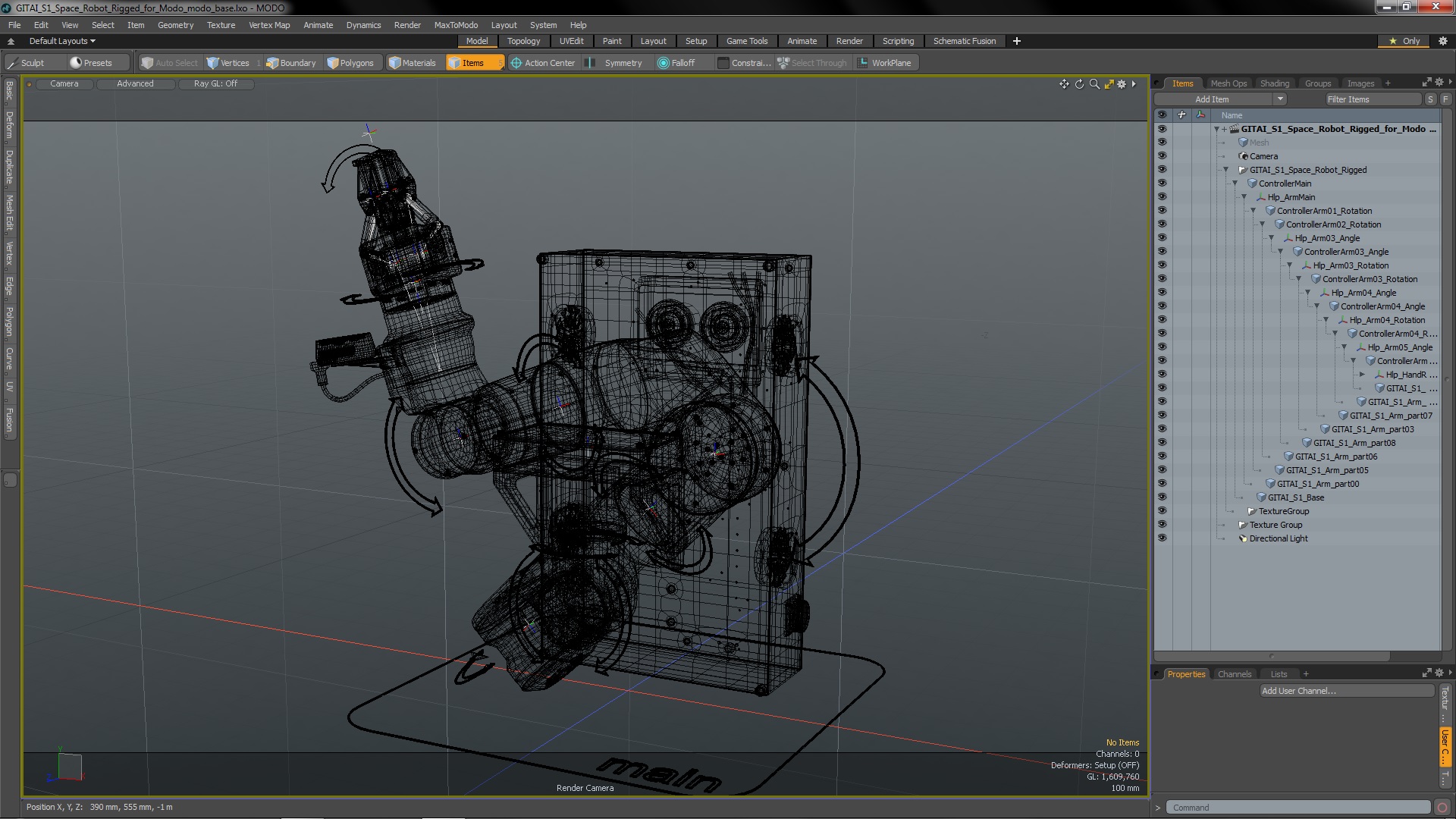1456x819 pixels.
Task: Click the Advanced shading button
Action: coord(135,84)
